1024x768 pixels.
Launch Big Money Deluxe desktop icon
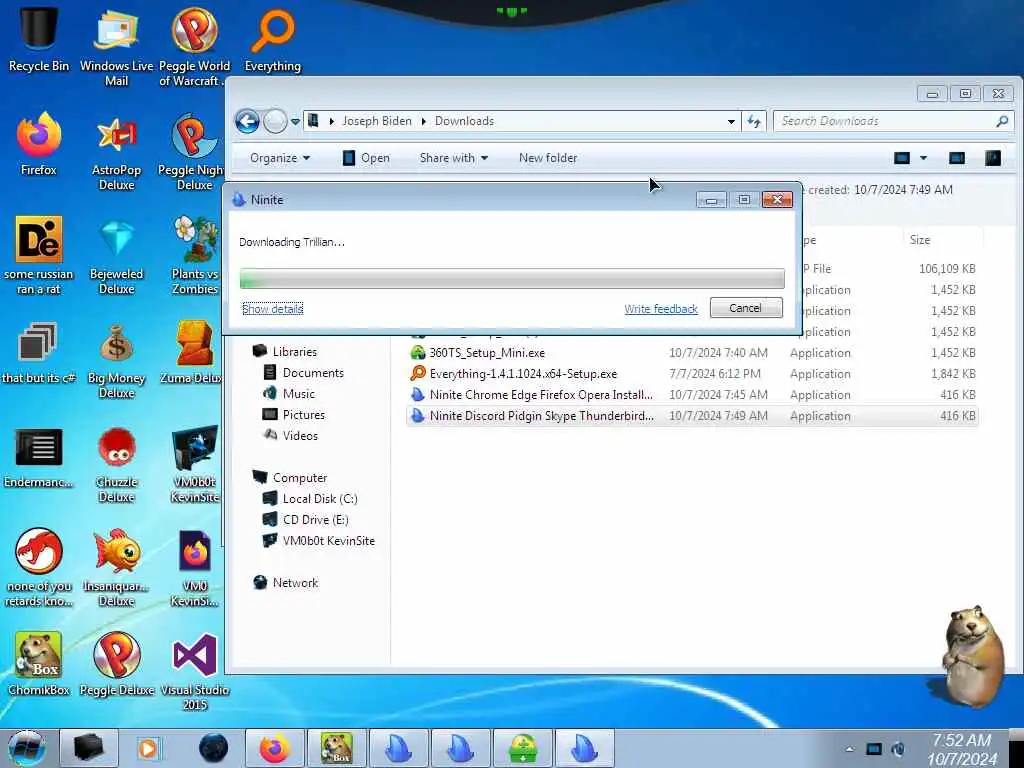(x=116, y=360)
